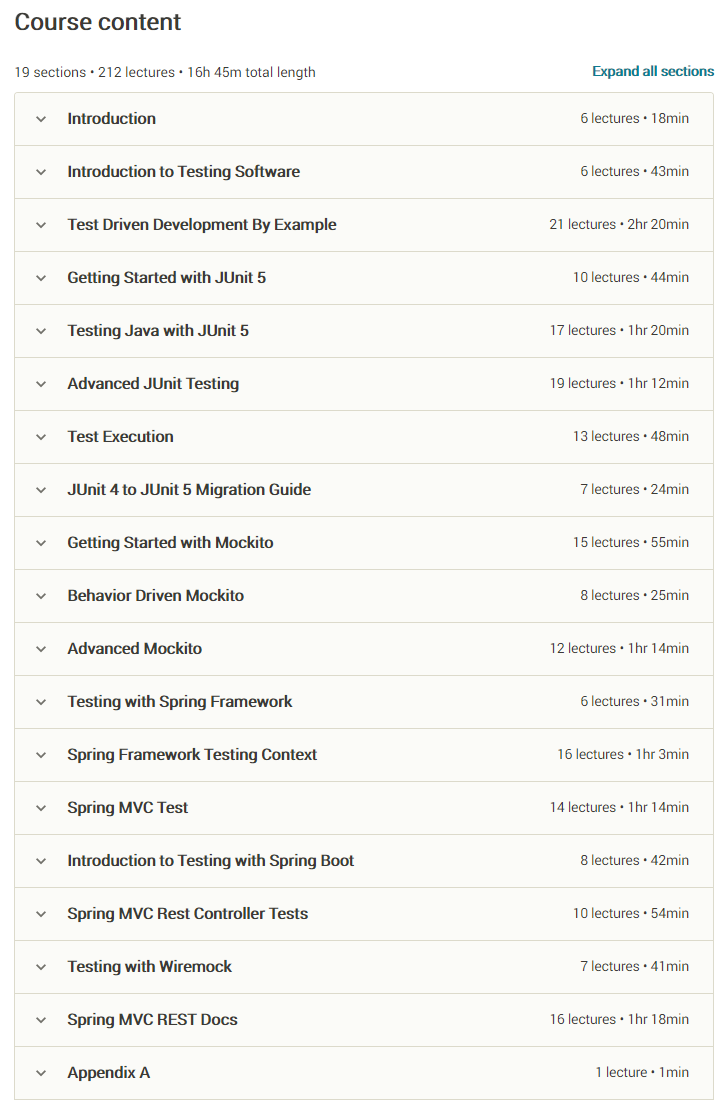Click the Spring MVC Test section title

(x=127, y=808)
